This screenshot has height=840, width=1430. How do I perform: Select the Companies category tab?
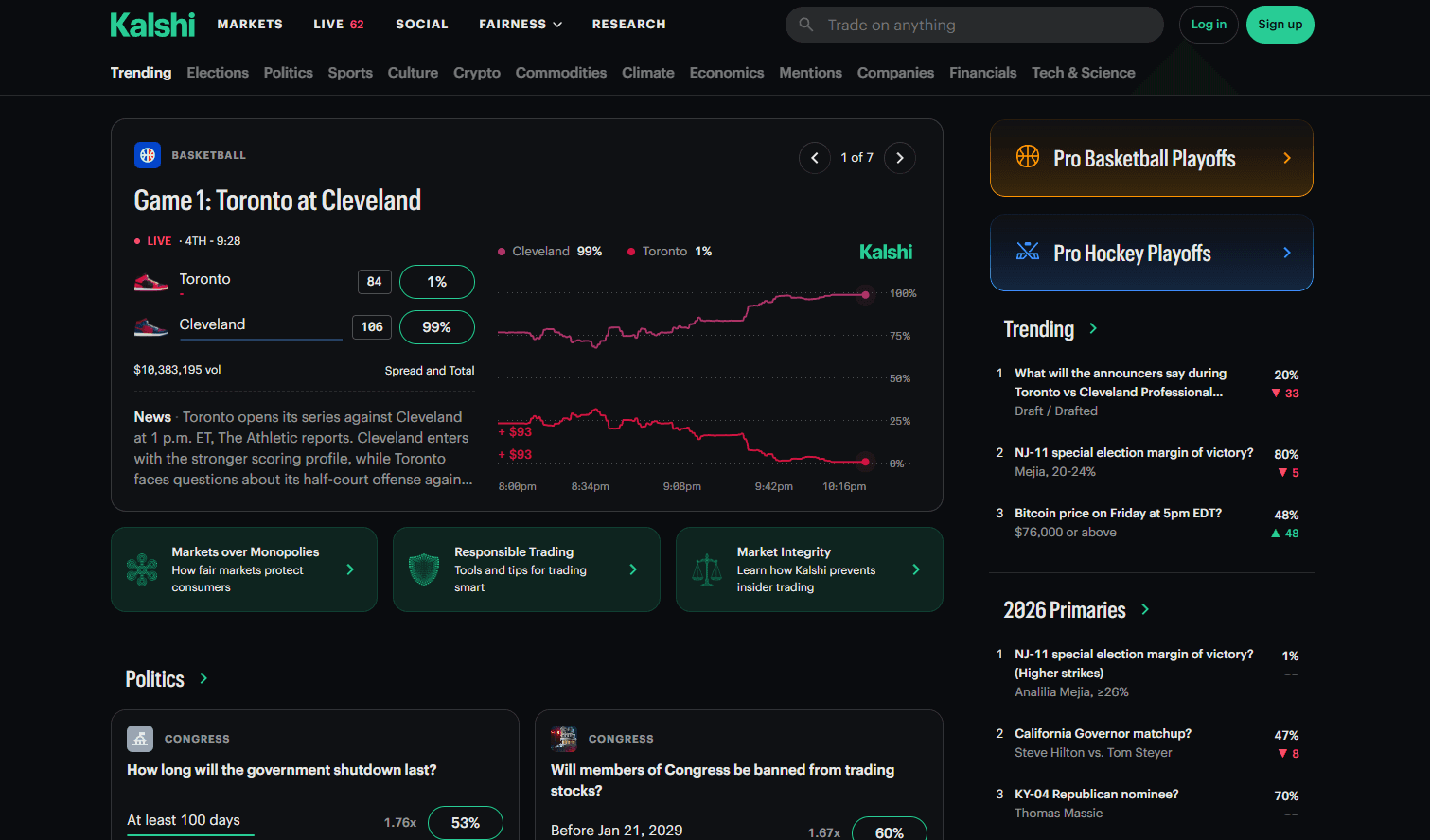click(x=895, y=73)
